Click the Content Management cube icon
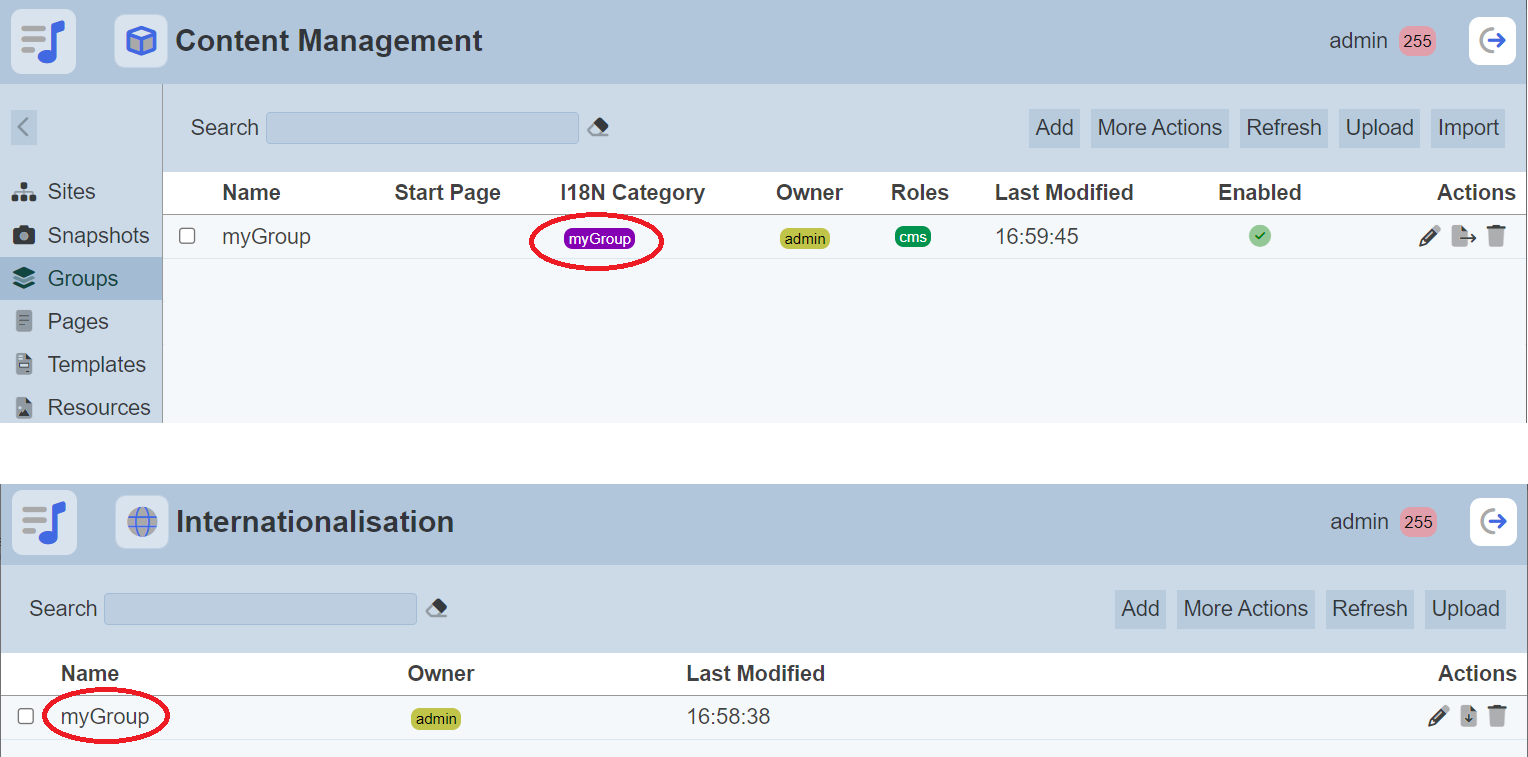Image resolution: width=1528 pixels, height=757 pixels. pyautogui.click(x=141, y=41)
